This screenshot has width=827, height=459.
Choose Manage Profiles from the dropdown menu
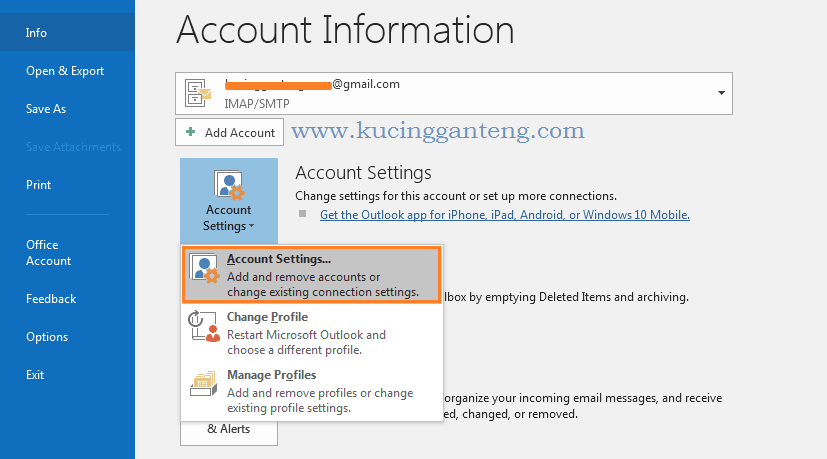click(311, 391)
